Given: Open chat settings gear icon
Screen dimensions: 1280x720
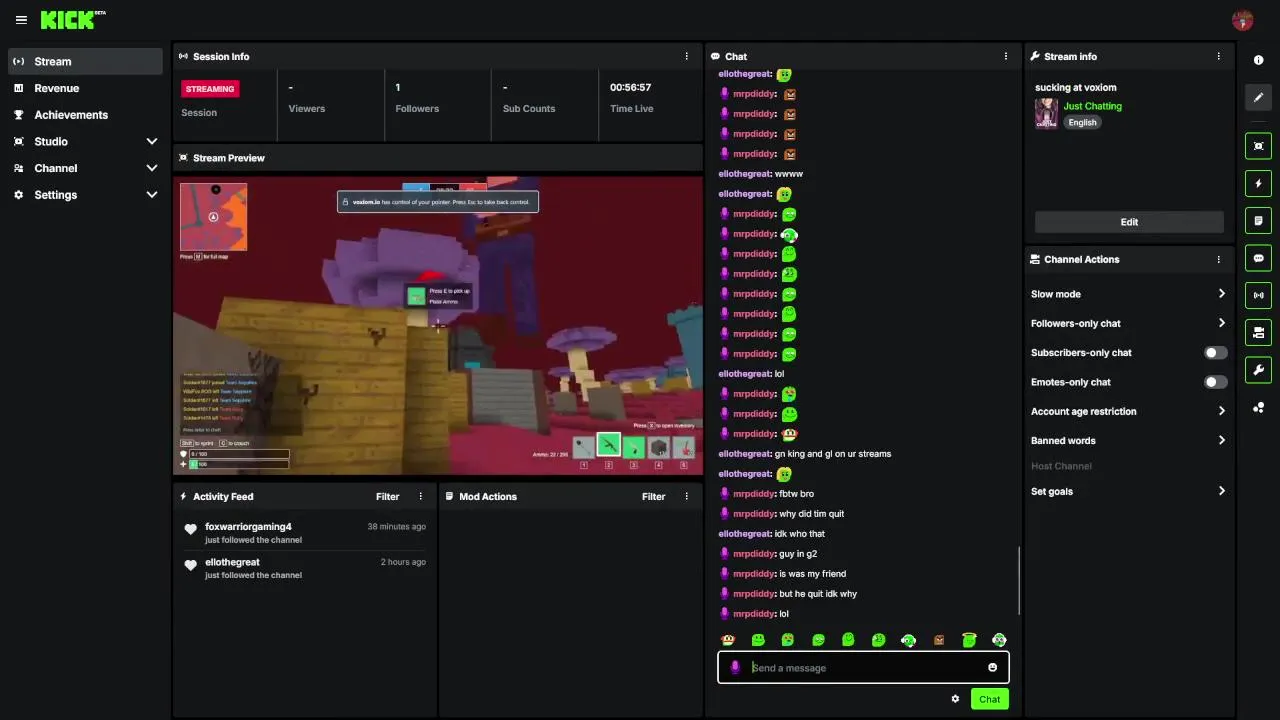Looking at the screenshot, I should click(955, 699).
